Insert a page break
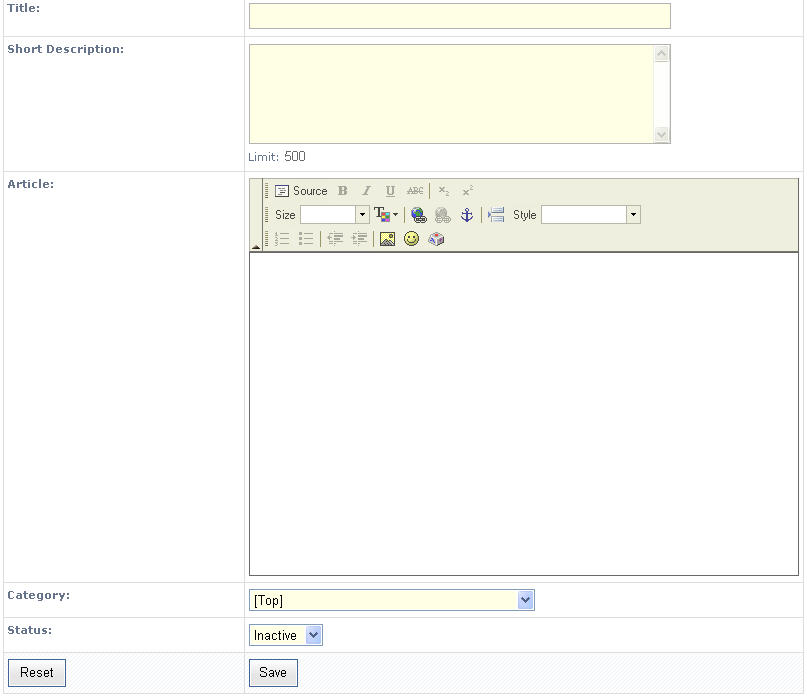The height and width of the screenshot is (696, 807). click(496, 215)
